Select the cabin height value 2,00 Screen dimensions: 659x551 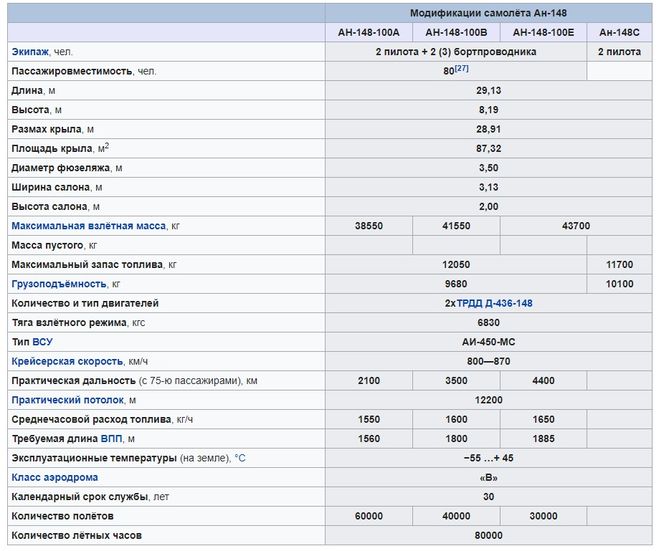pyautogui.click(x=488, y=206)
